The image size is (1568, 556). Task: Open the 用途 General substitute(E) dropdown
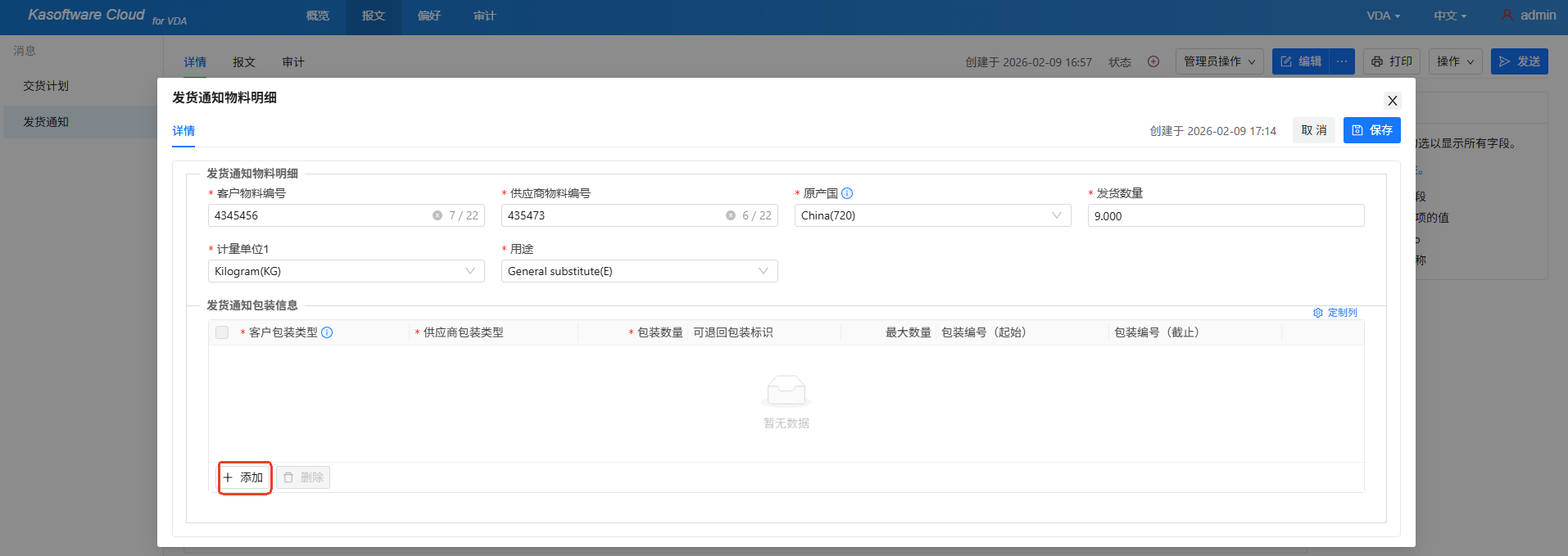639,271
